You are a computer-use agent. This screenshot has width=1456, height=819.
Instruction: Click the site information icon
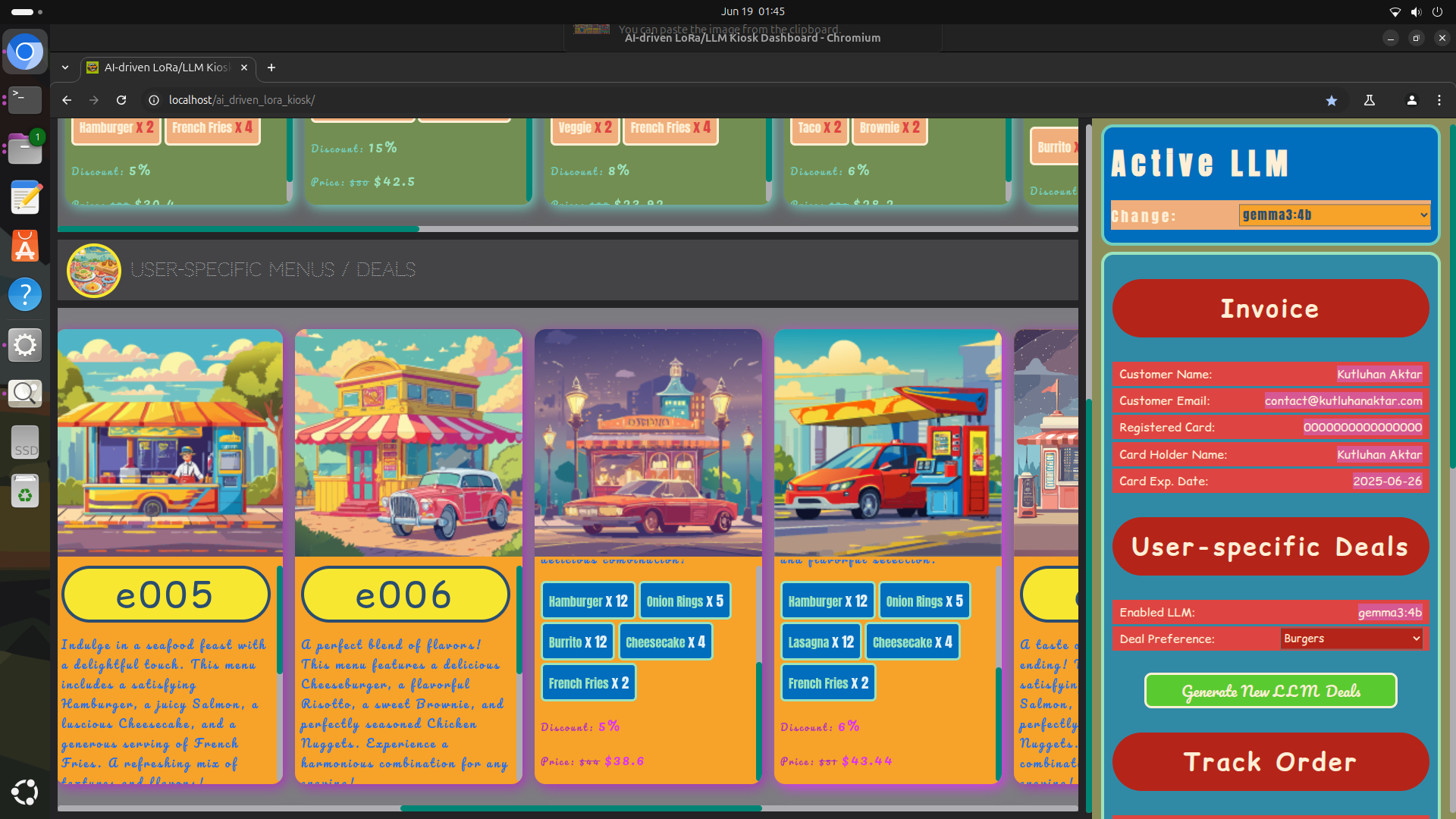[x=154, y=100]
